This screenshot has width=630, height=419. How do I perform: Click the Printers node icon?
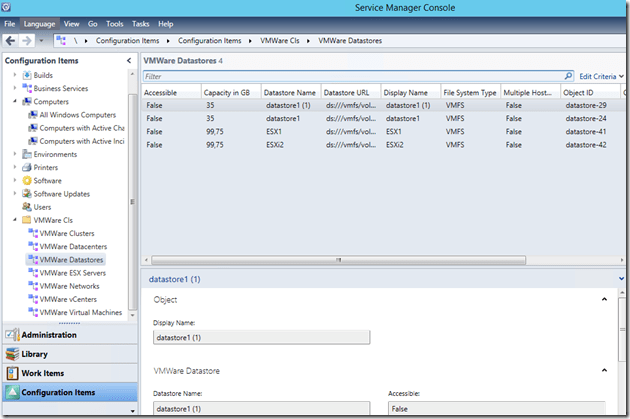pos(26,168)
